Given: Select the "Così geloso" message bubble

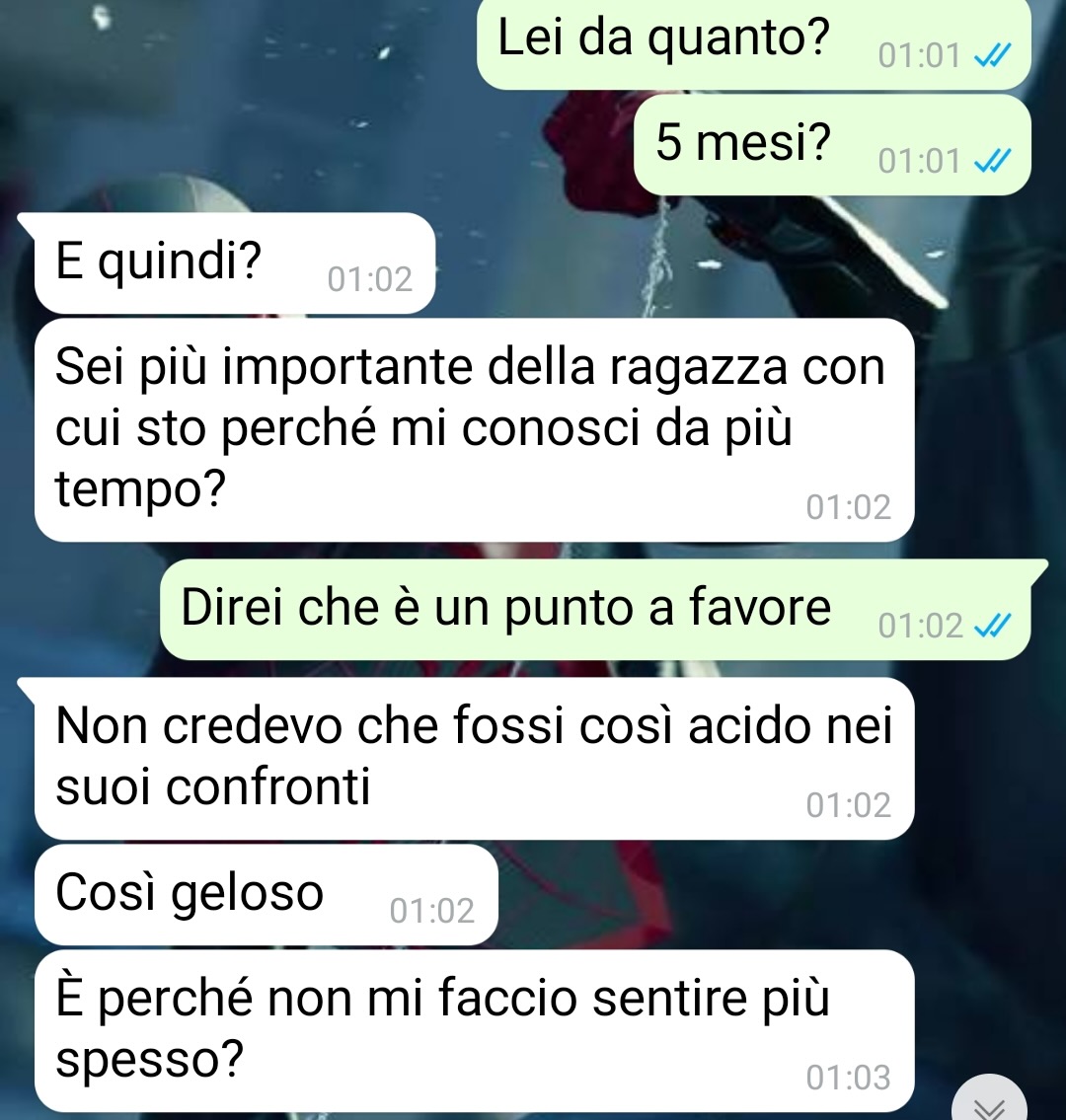Looking at the screenshot, I should pos(266,895).
